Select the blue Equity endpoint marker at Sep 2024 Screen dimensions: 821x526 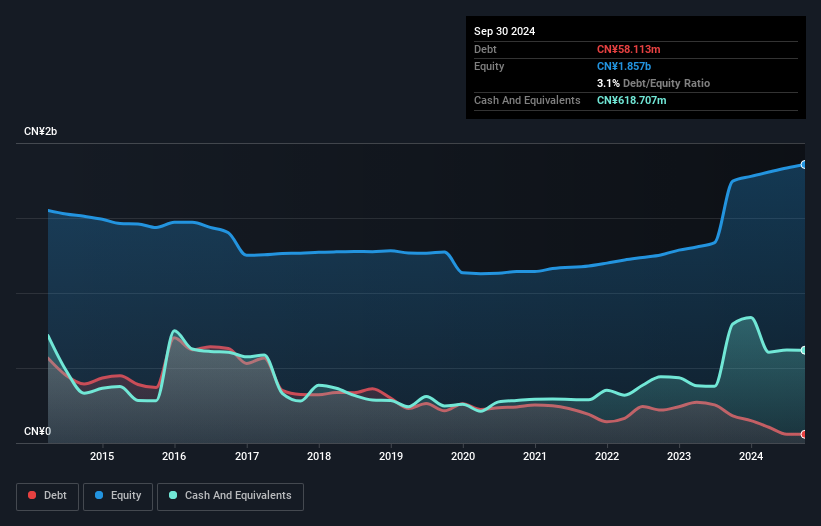click(x=804, y=164)
